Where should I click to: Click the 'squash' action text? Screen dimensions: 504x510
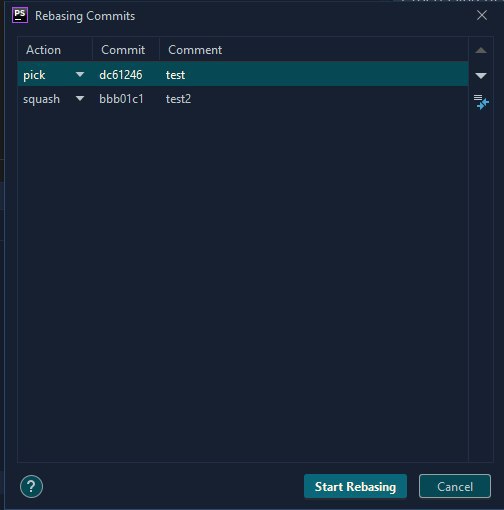click(x=41, y=99)
